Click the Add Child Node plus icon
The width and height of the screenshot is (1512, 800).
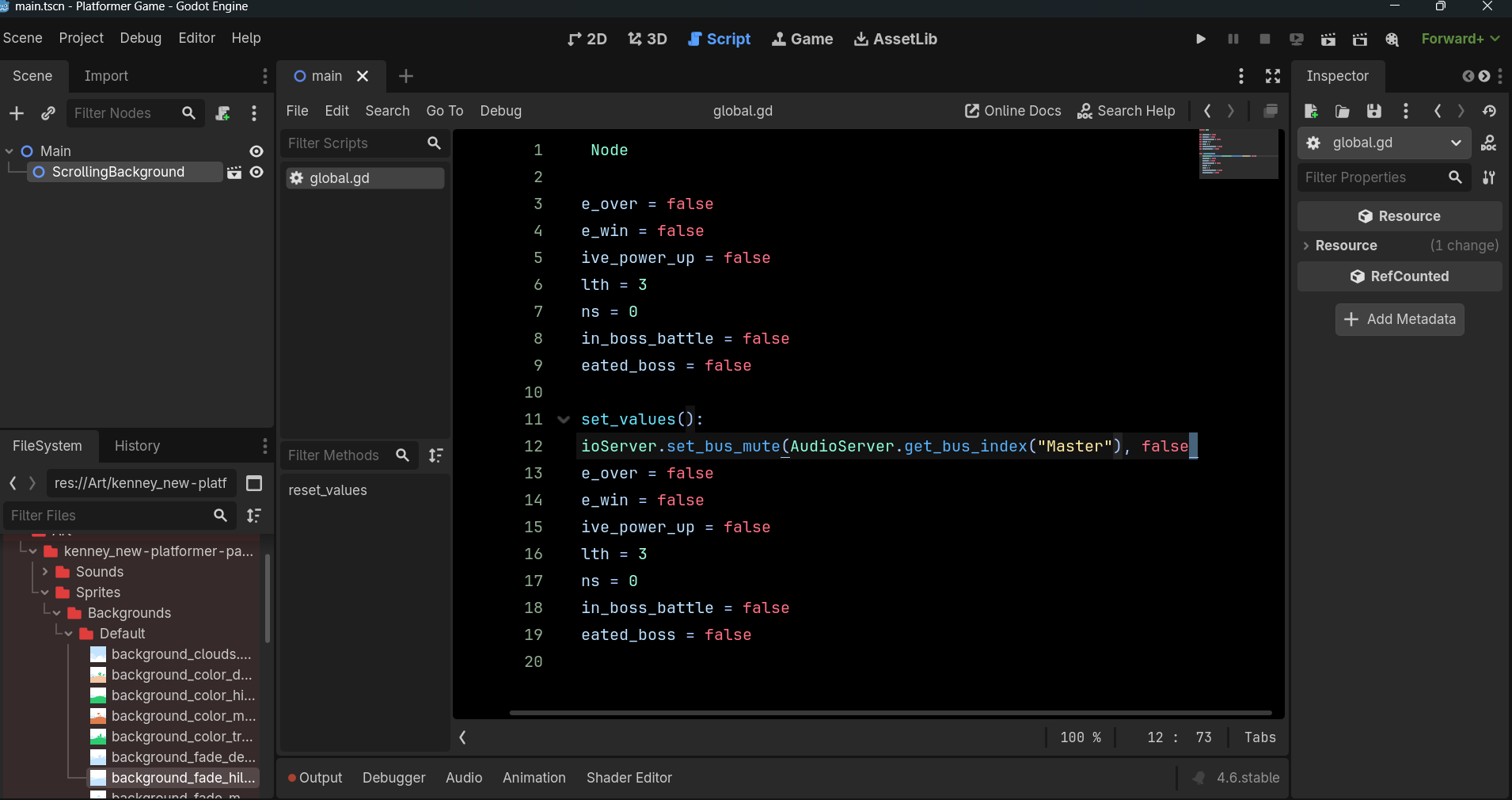pos(17,113)
